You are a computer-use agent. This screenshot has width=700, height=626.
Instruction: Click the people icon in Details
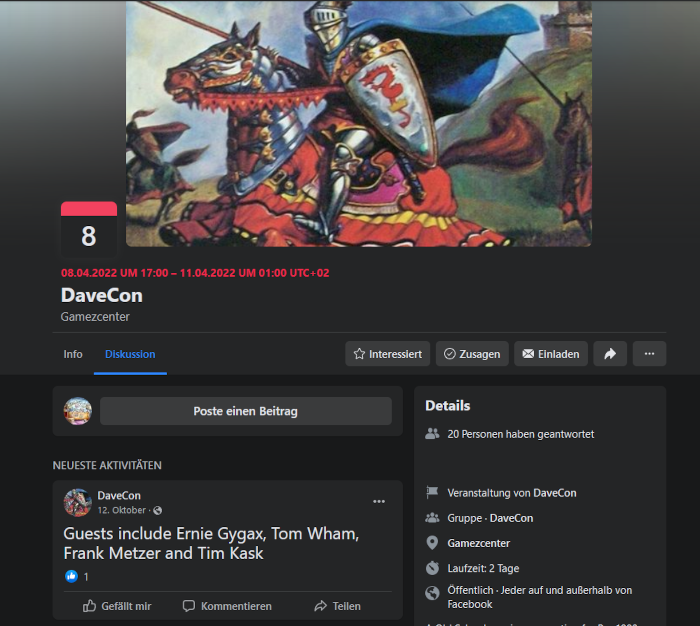pos(432,434)
